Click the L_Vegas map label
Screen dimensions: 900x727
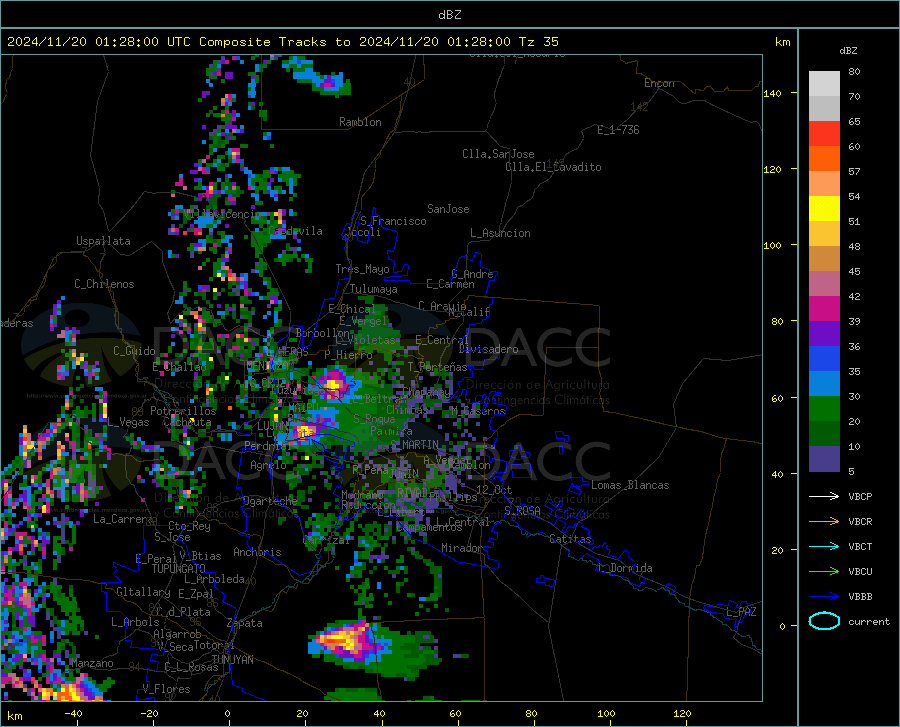pyautogui.click(x=129, y=422)
